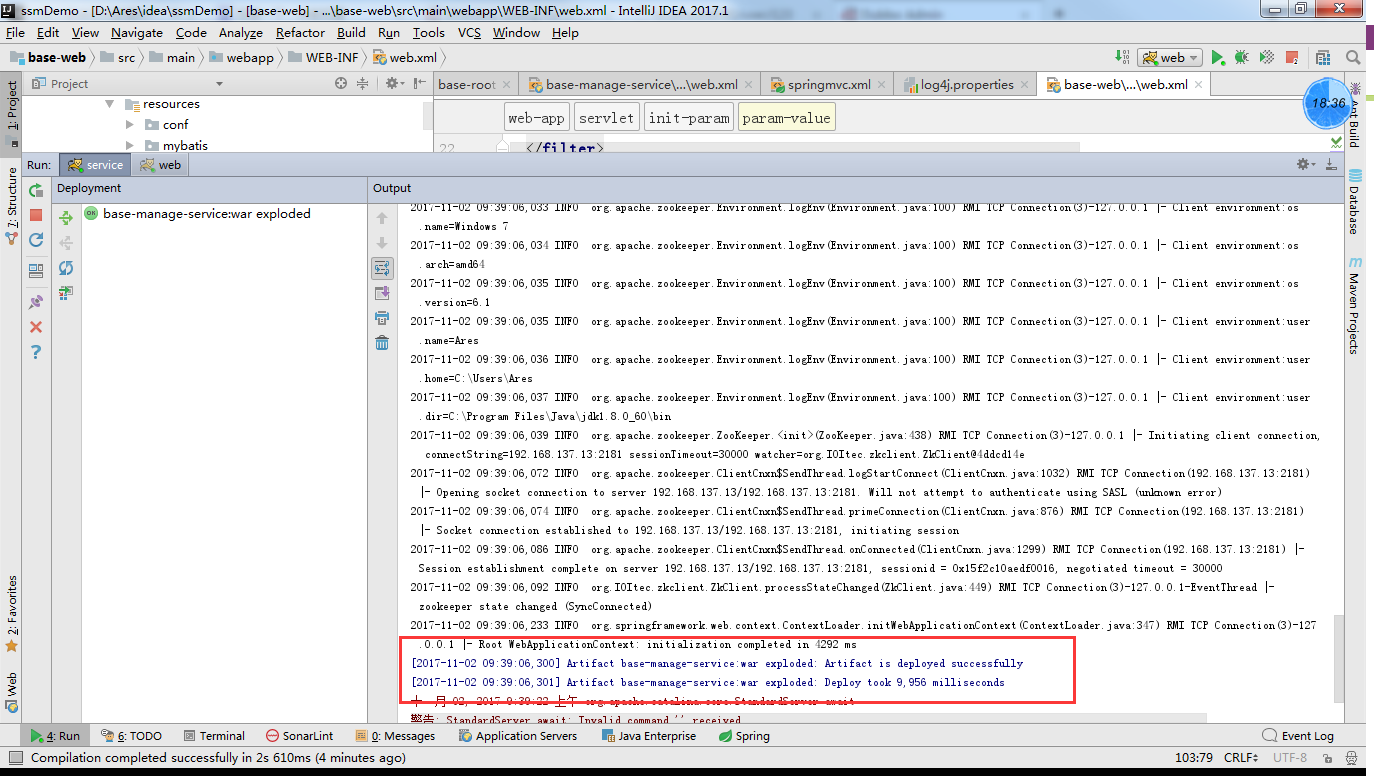Open the 6: TODO tool window

131,736
